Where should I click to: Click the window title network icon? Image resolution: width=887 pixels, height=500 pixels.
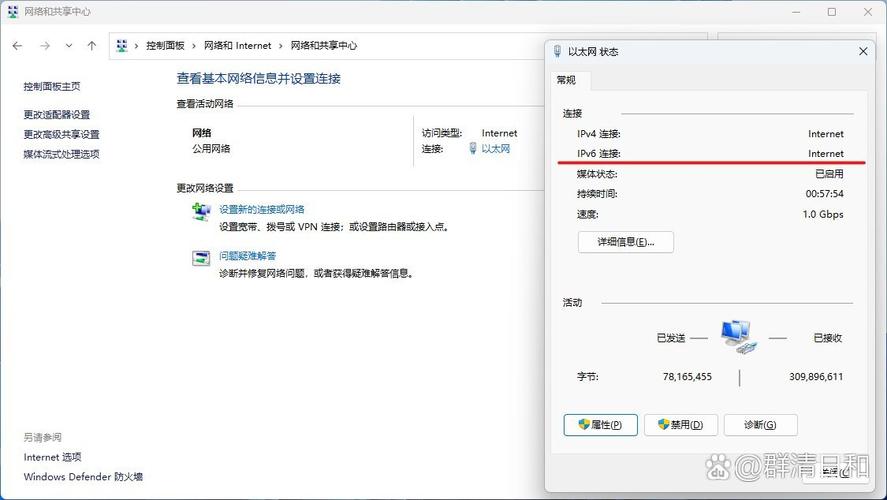12,12
